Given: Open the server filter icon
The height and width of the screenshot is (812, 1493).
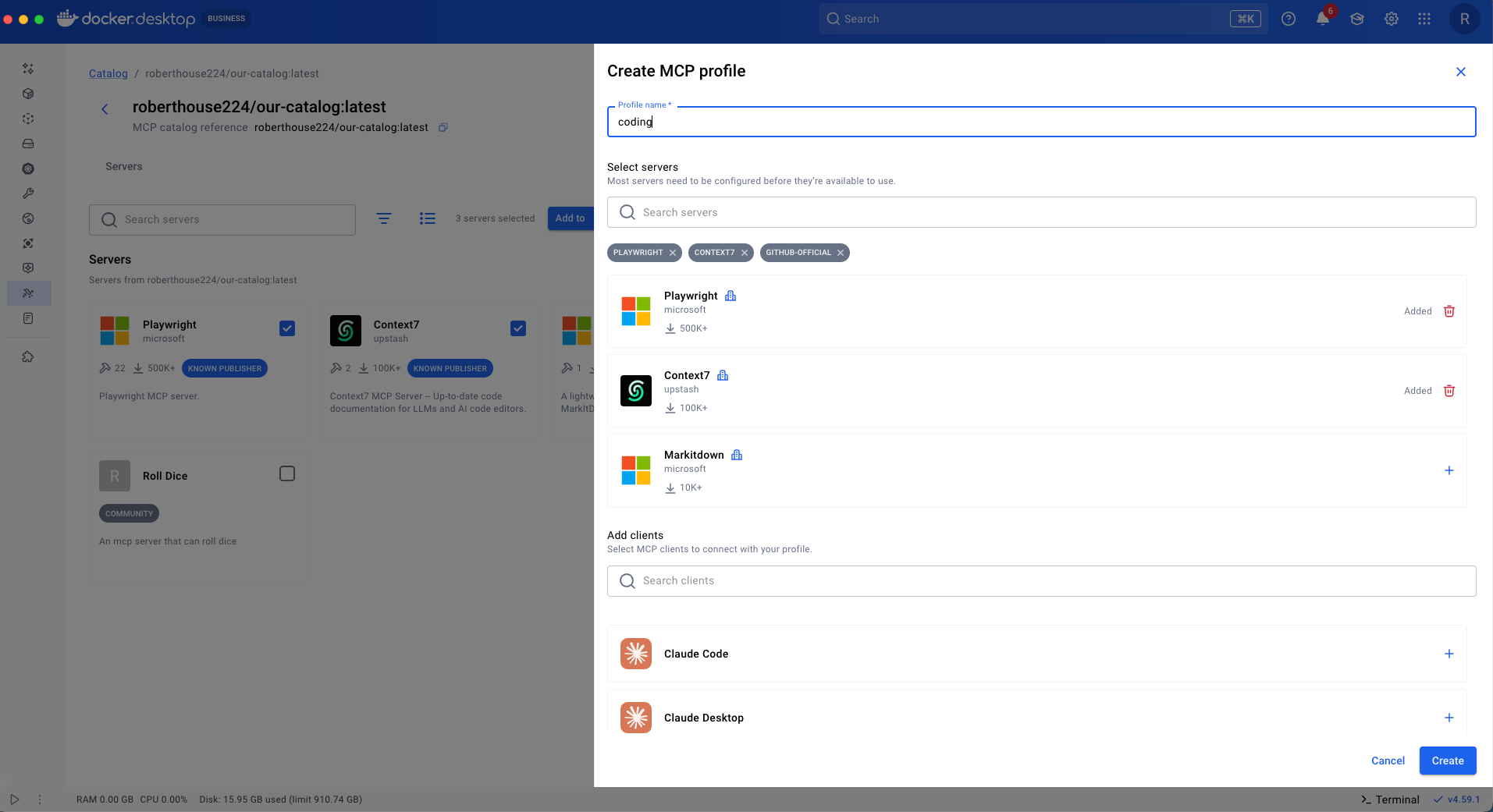Looking at the screenshot, I should tap(384, 218).
